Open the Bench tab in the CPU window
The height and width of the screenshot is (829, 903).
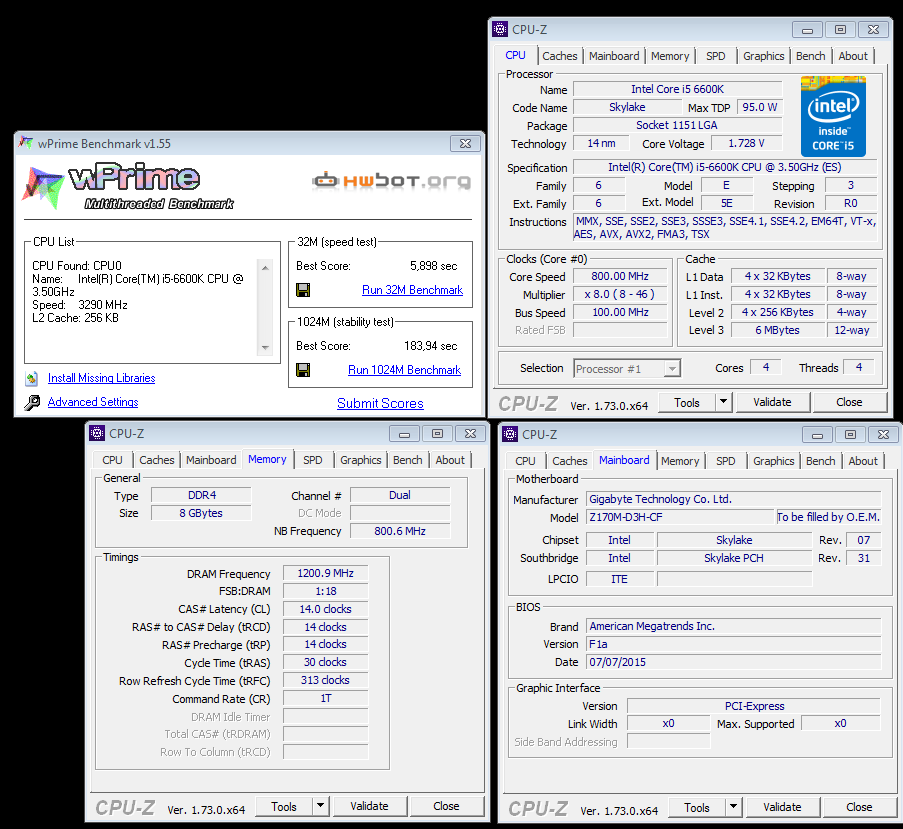tap(811, 56)
